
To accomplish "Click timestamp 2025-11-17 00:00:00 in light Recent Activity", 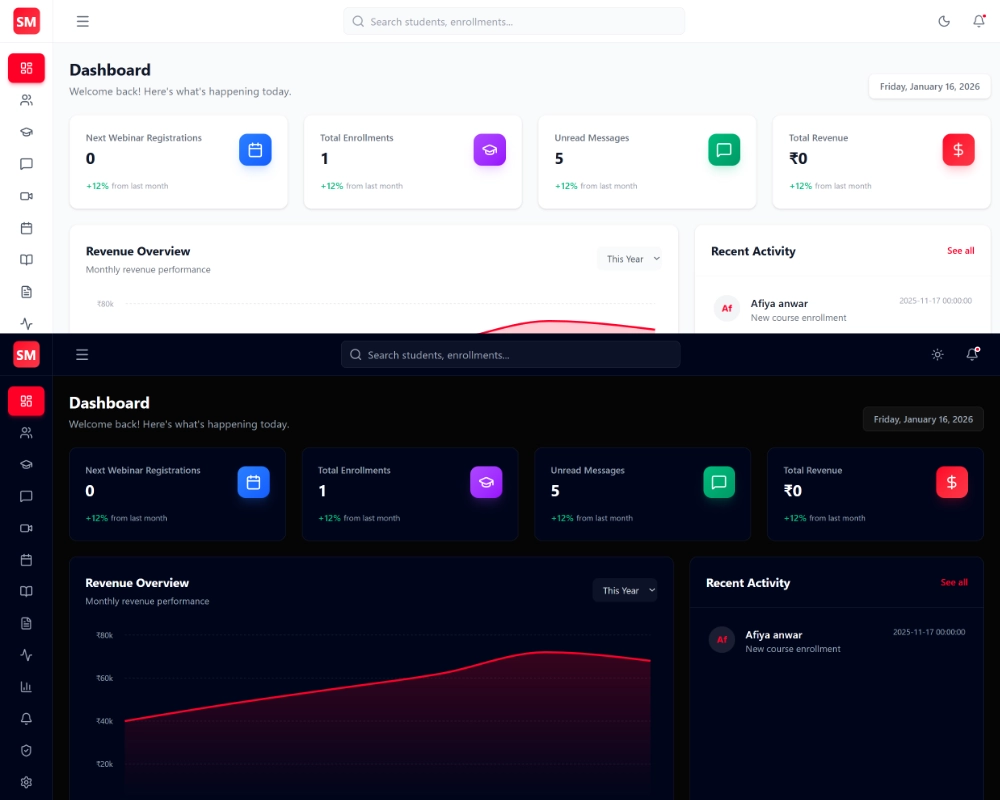I will click(x=936, y=300).
